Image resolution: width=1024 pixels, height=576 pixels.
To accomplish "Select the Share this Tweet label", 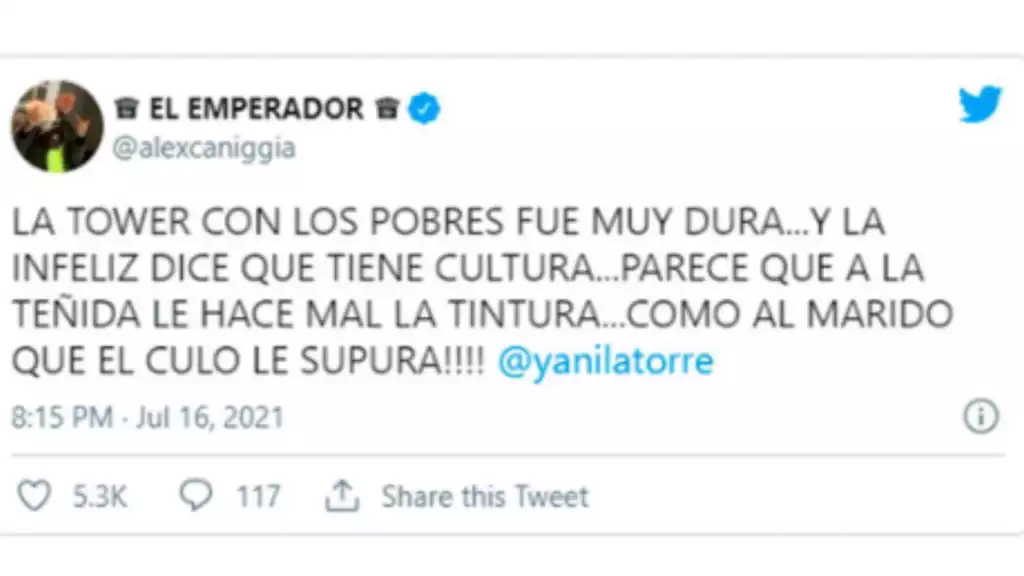I will 485,496.
